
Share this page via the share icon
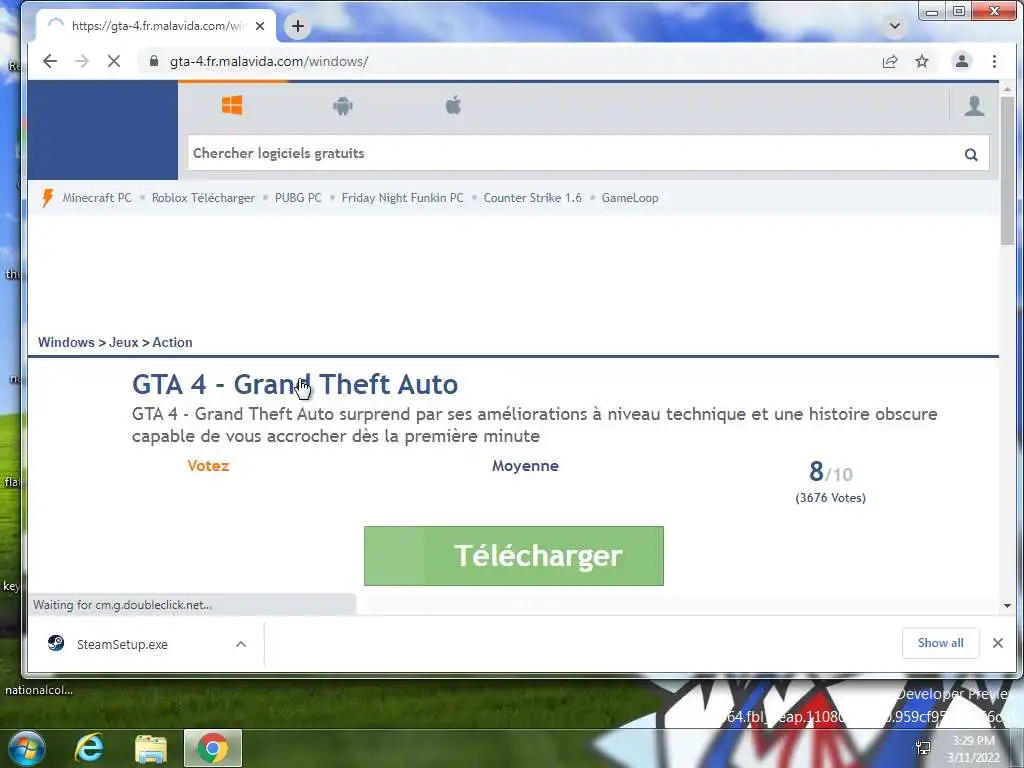click(889, 61)
